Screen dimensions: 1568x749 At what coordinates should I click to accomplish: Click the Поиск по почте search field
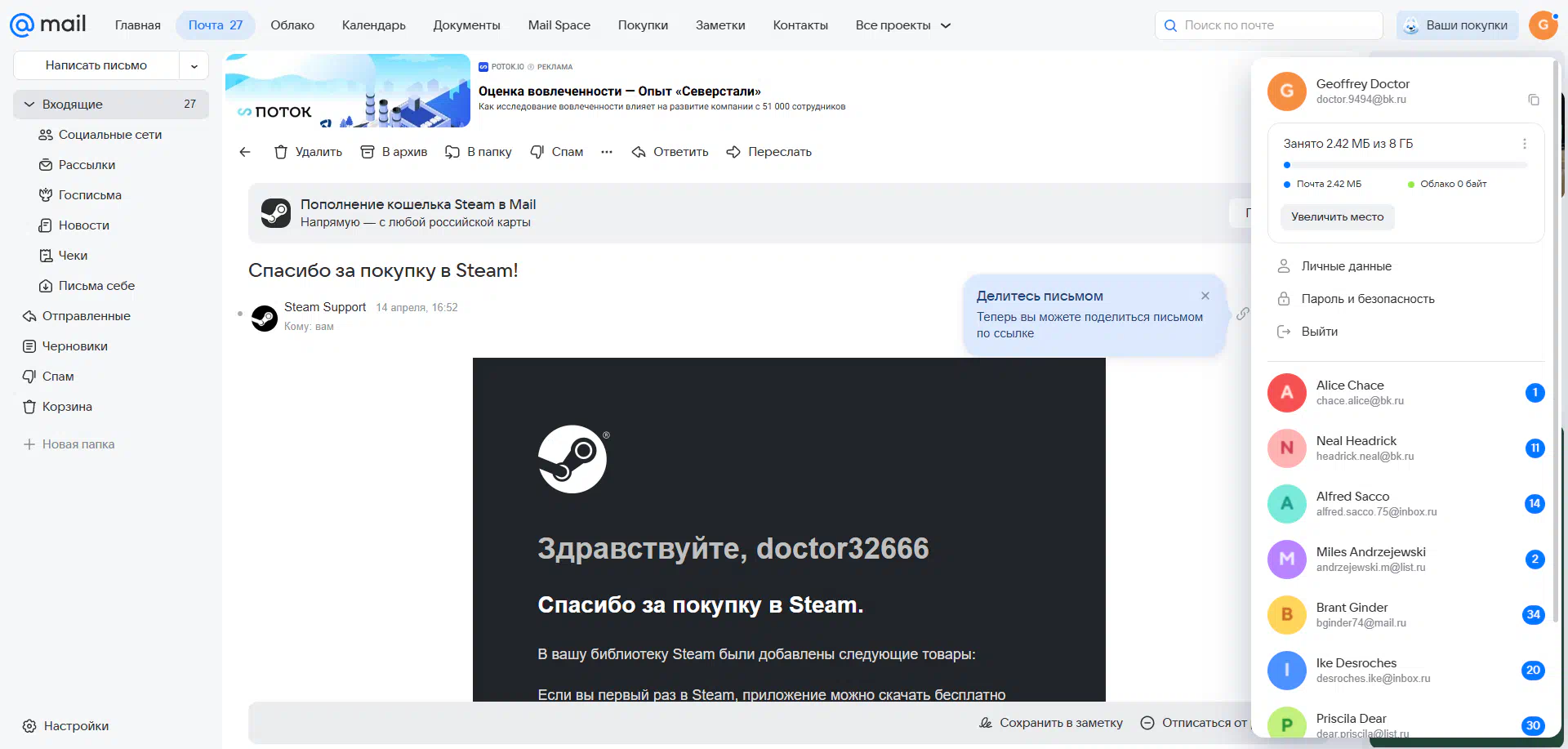tap(1269, 25)
